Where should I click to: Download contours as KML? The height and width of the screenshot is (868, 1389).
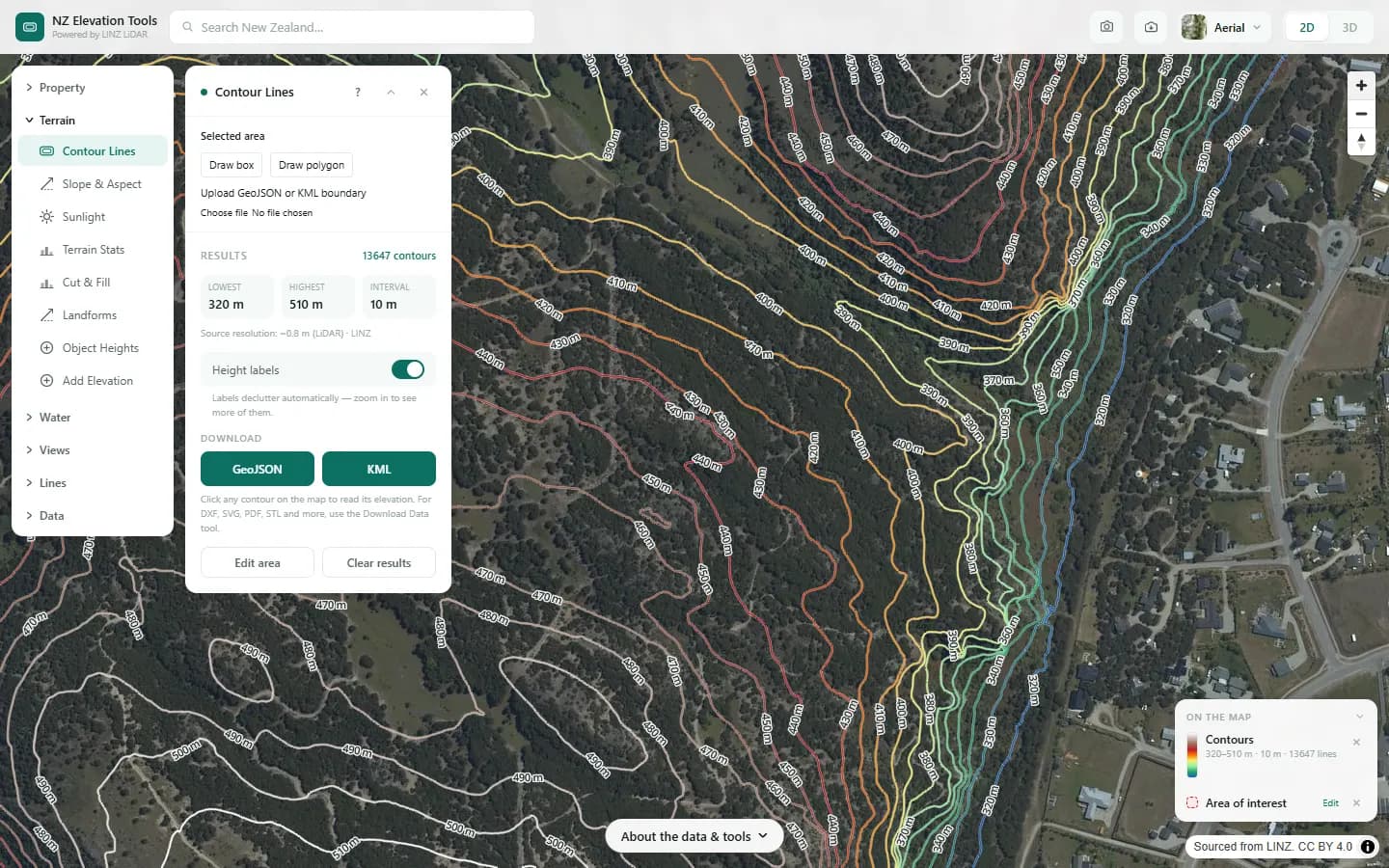coord(379,469)
